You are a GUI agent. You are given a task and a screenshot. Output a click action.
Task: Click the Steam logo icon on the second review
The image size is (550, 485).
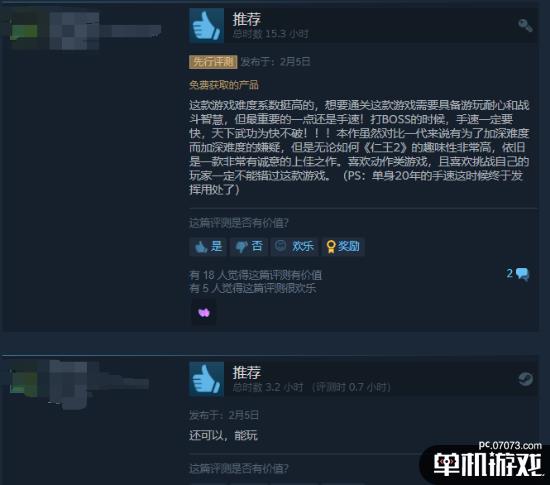[x=525, y=379]
